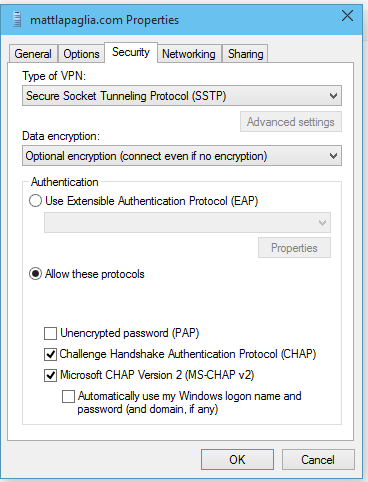
Task: Toggle Microsoft CHAP Version 2 checkbox
Action: click(x=50, y=375)
